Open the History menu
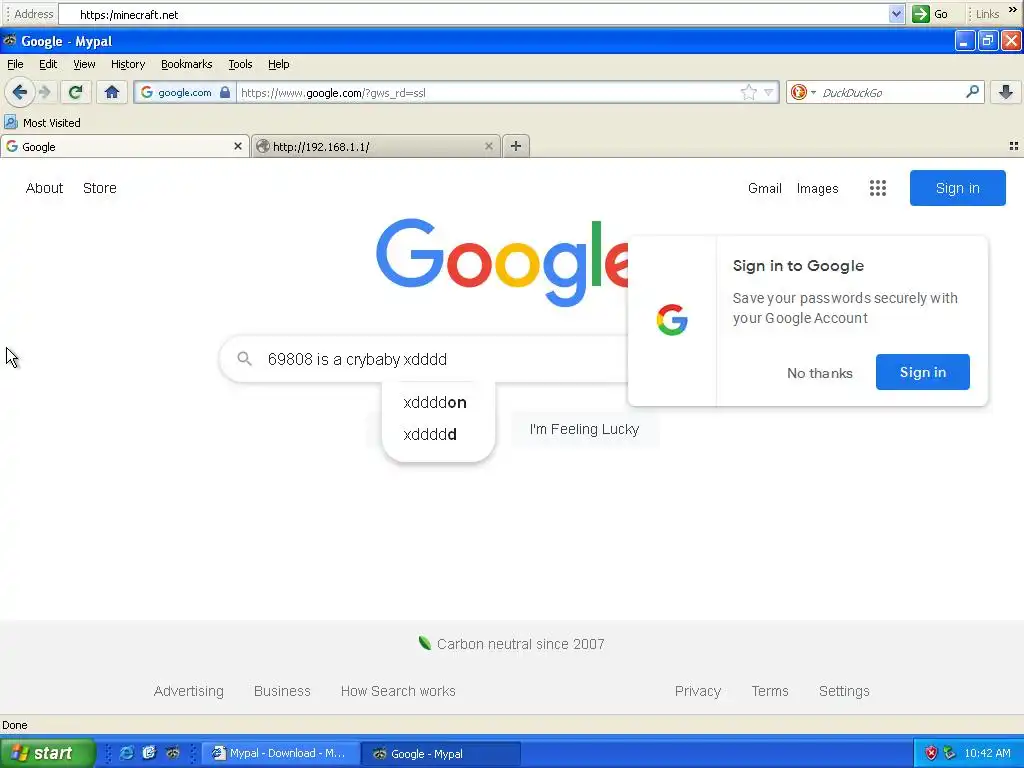This screenshot has height=768, width=1024. pos(128,64)
